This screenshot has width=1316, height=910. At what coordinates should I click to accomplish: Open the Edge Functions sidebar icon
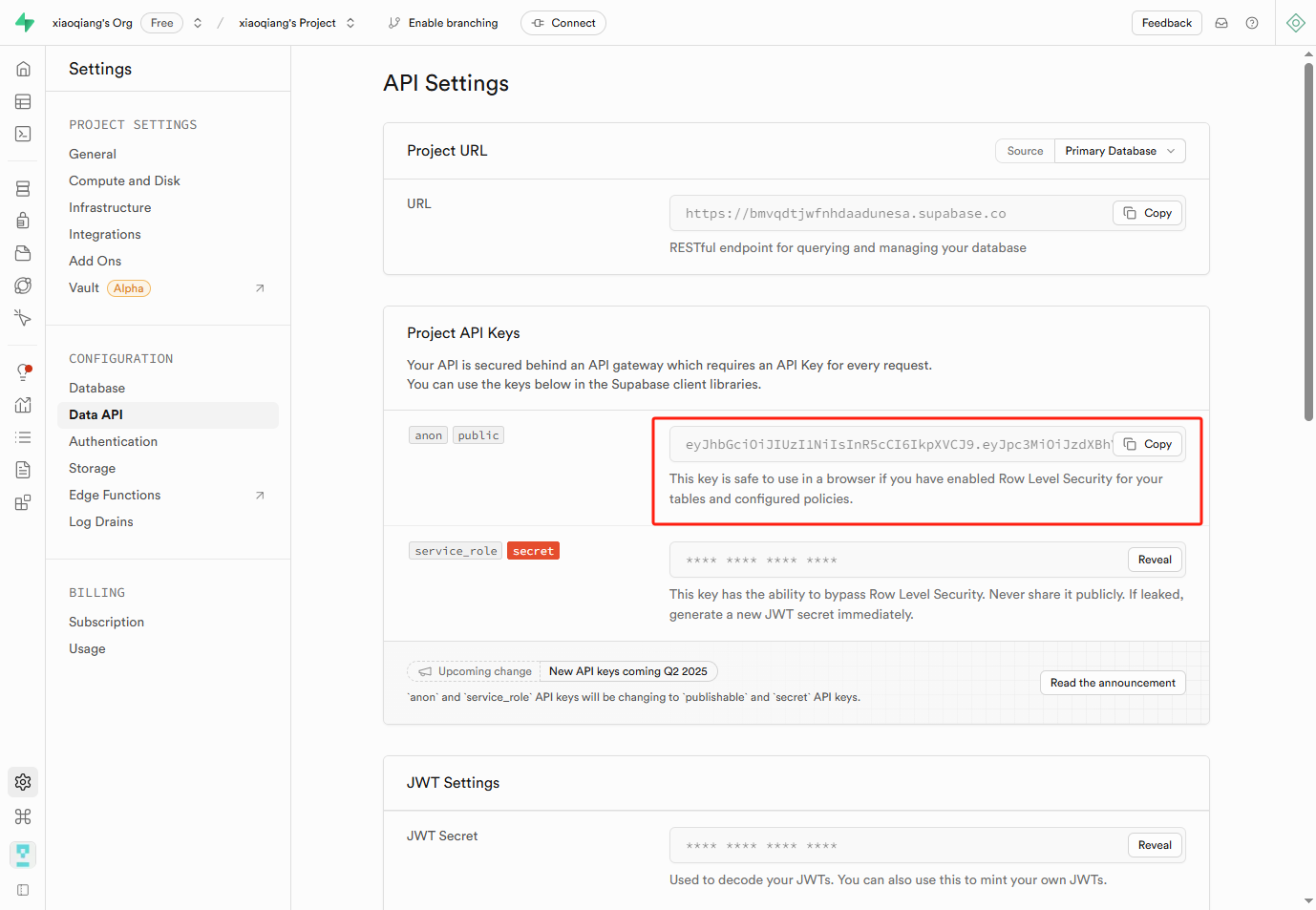coord(23,286)
